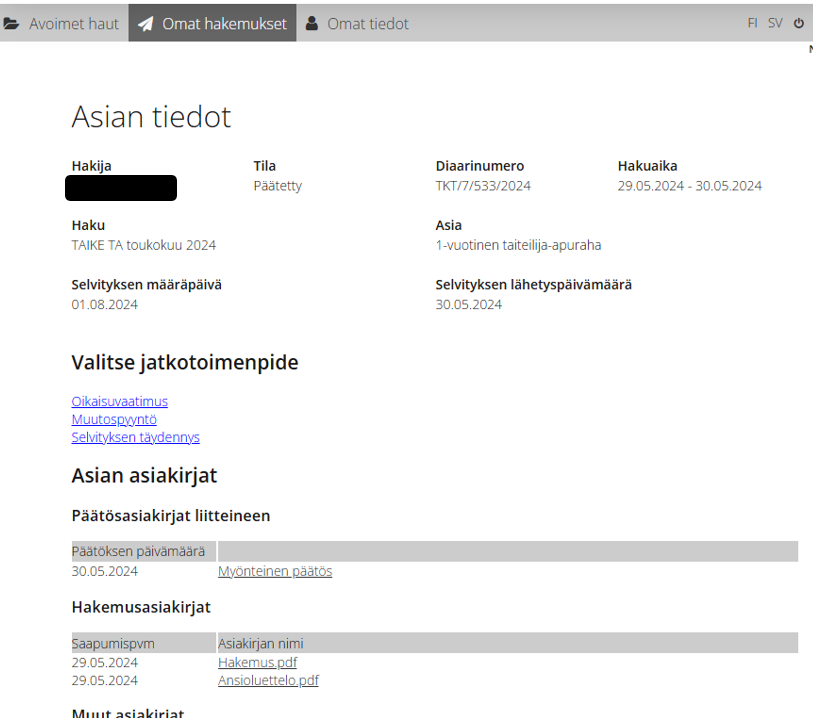Click the open folder icon beside Avoimet haut
The height and width of the screenshot is (718, 813).
click(x=12, y=23)
